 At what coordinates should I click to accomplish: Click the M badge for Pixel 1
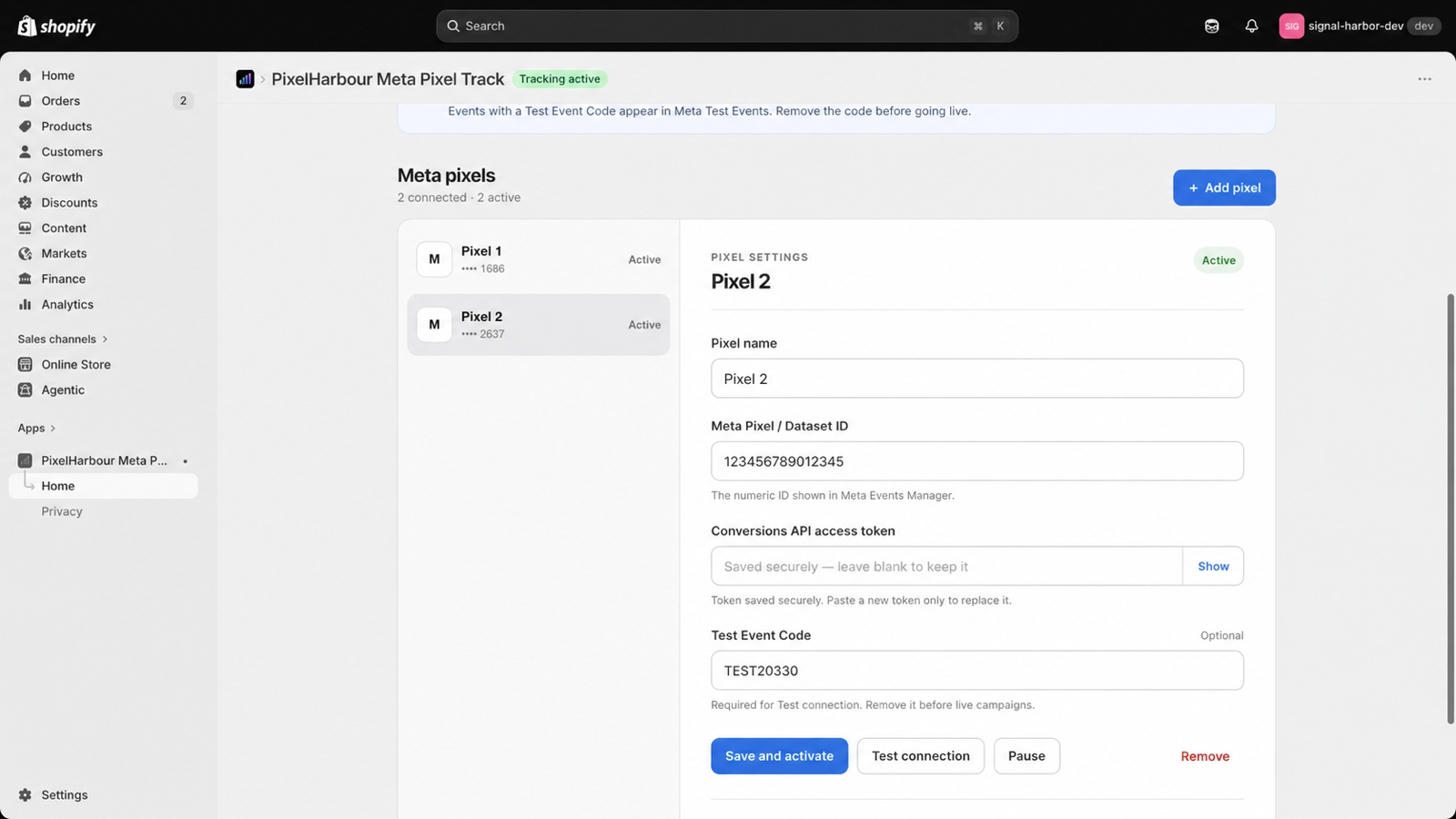(434, 259)
